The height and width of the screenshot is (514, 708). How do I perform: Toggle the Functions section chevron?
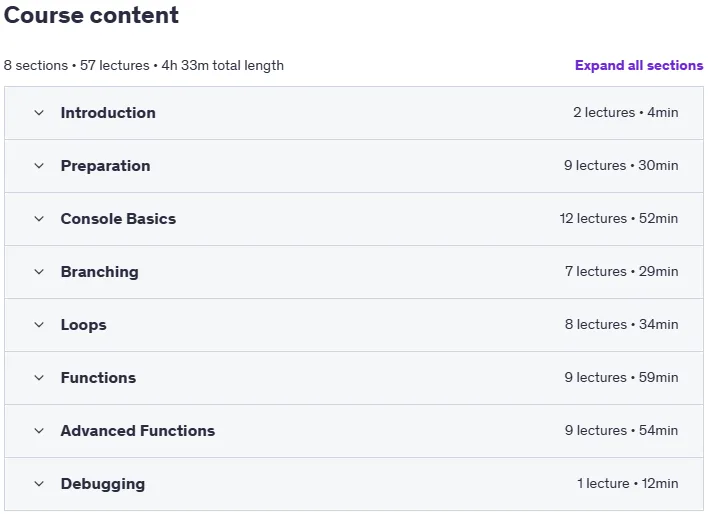tap(39, 378)
